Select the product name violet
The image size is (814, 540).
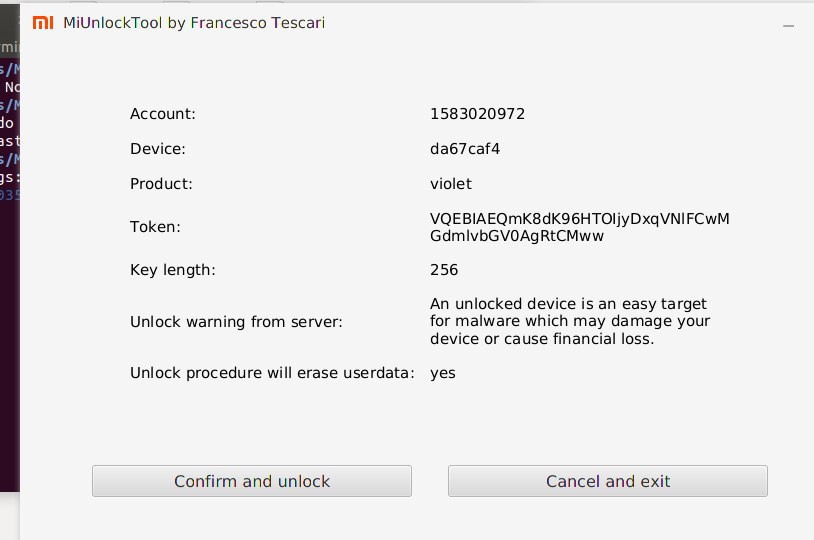(451, 184)
